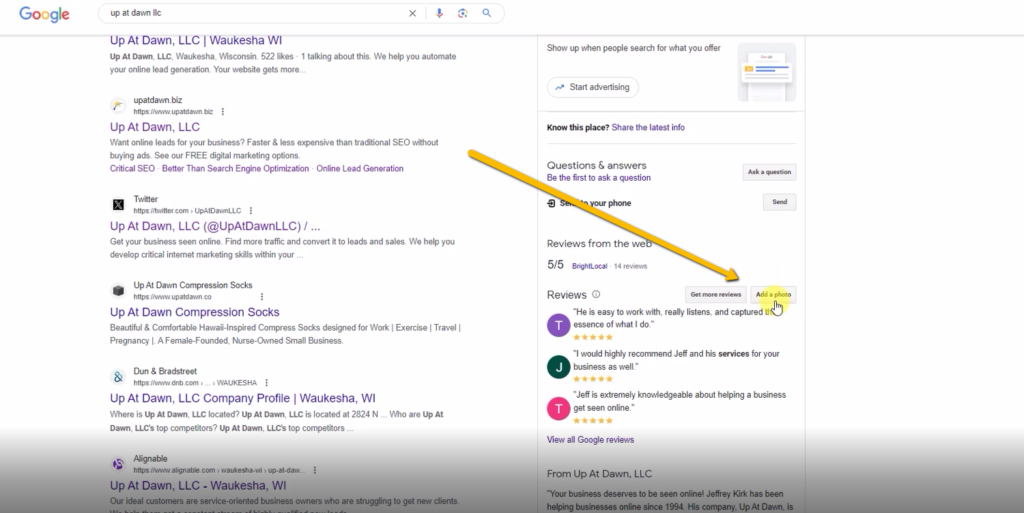This screenshot has width=1024, height=513.
Task: Click reviewer avatar J
Action: [558, 367]
